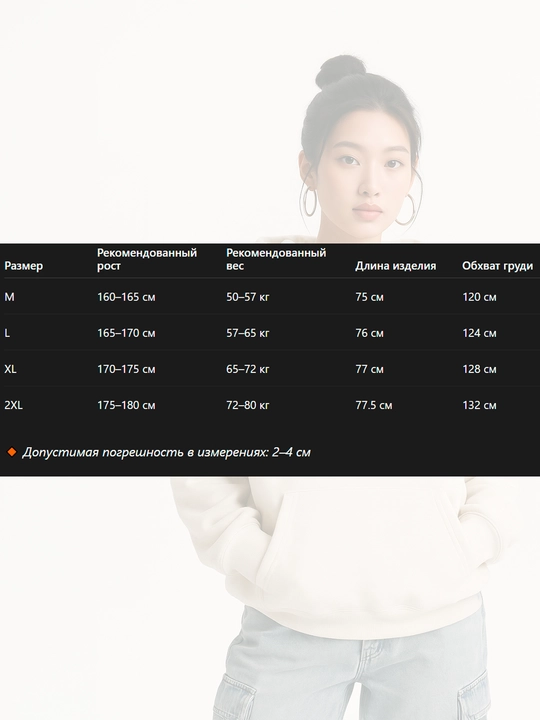This screenshot has width=540, height=720.
Task: Click the '77 см' length cell
Action: click(x=369, y=369)
